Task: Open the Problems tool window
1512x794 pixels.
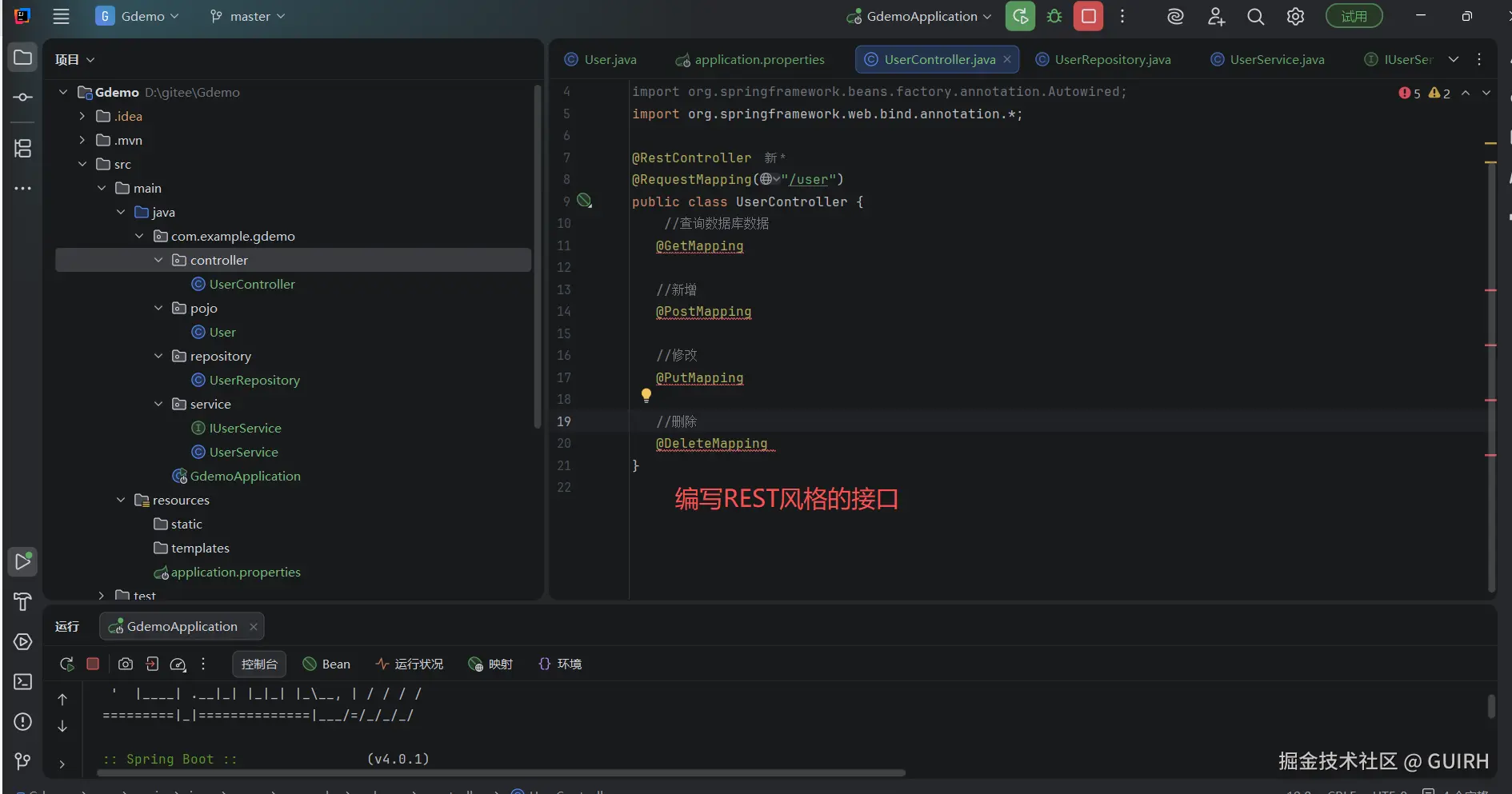Action: pos(22,721)
